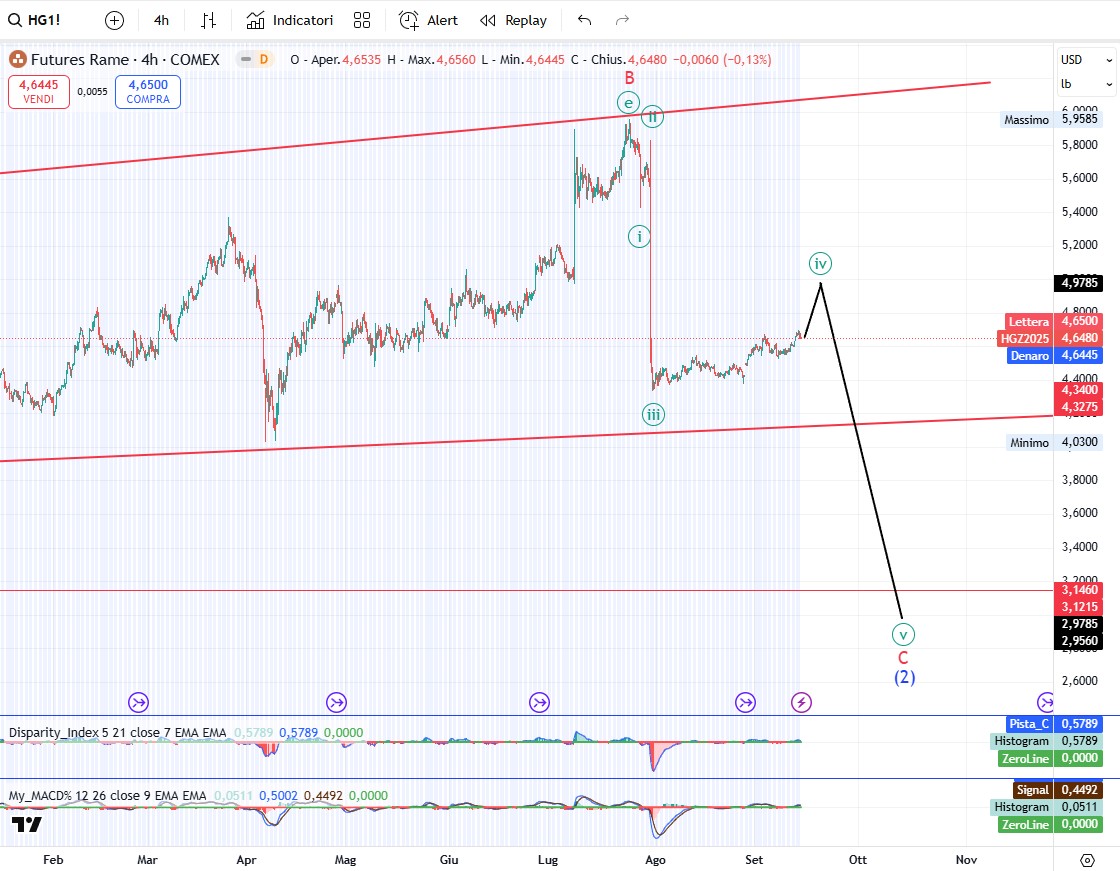Click the Denaro 4,6445 bid label
This screenshot has height=871, width=1120.
coord(1055,355)
